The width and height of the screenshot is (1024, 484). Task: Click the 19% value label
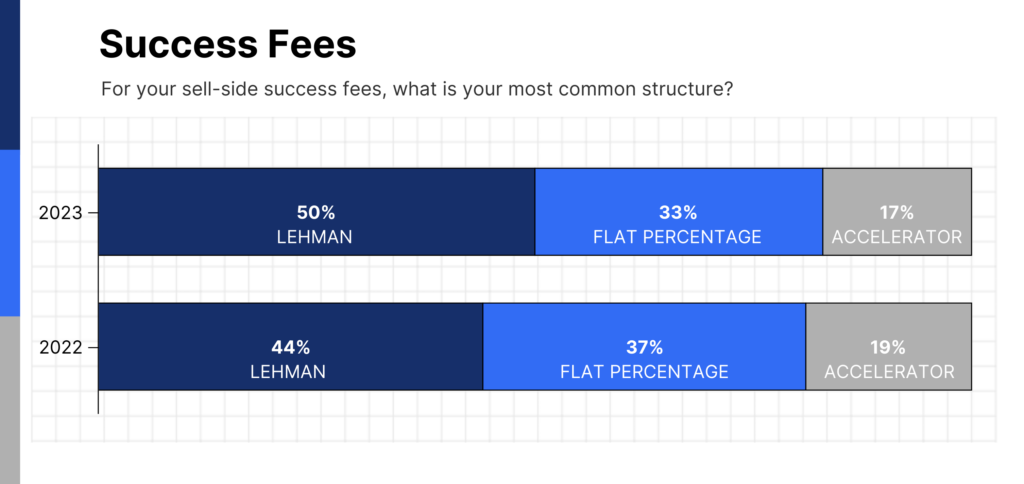[x=888, y=348]
